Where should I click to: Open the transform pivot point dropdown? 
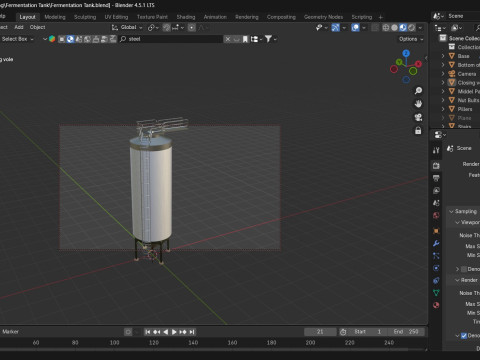tap(153, 28)
